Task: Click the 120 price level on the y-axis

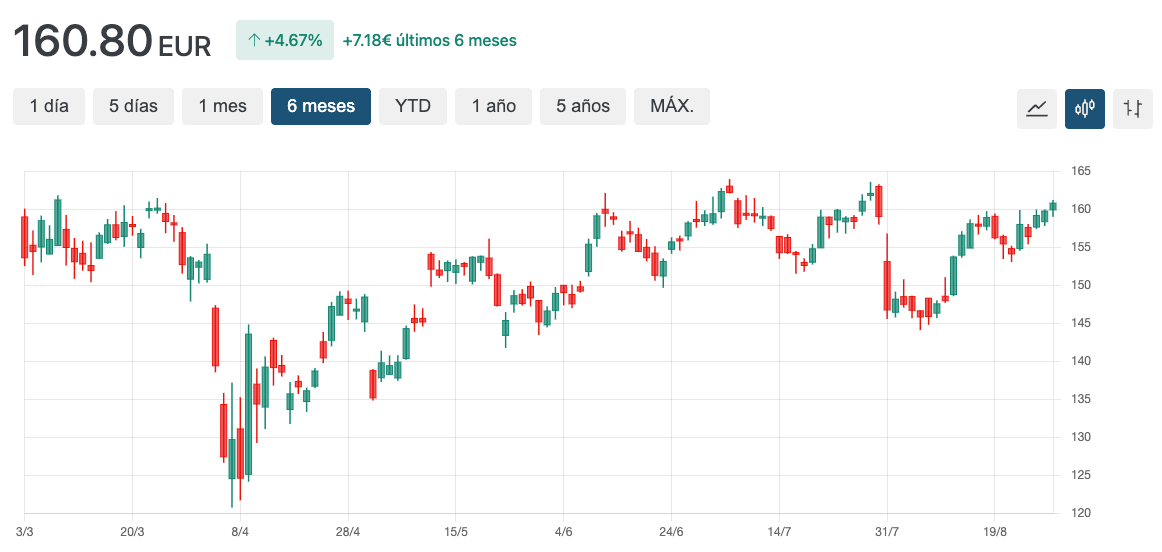Action: click(x=1082, y=513)
